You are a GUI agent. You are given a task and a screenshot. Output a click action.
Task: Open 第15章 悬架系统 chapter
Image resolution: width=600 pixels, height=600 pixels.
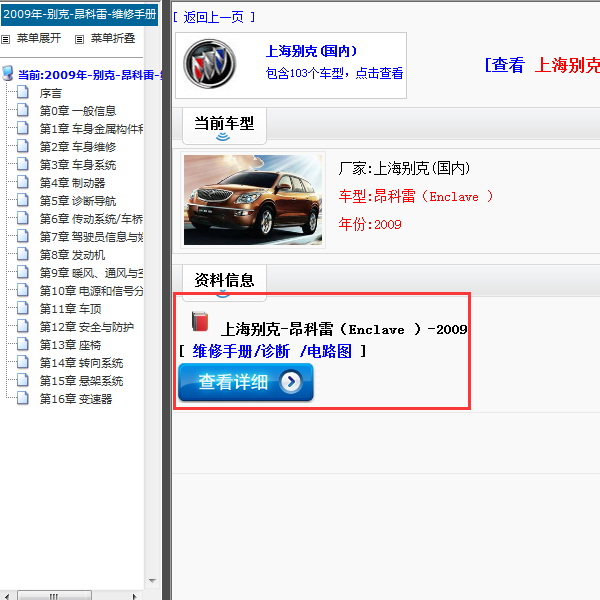82,381
